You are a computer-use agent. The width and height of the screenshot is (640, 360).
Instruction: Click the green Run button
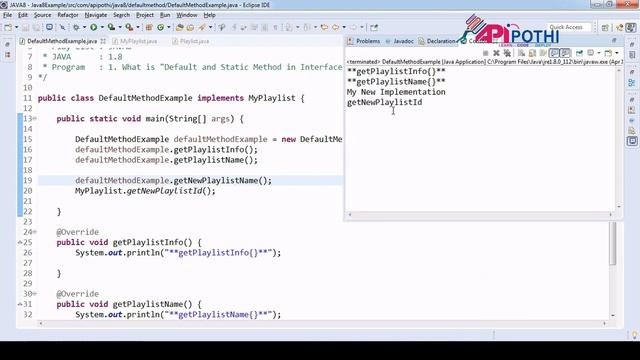point(93,27)
